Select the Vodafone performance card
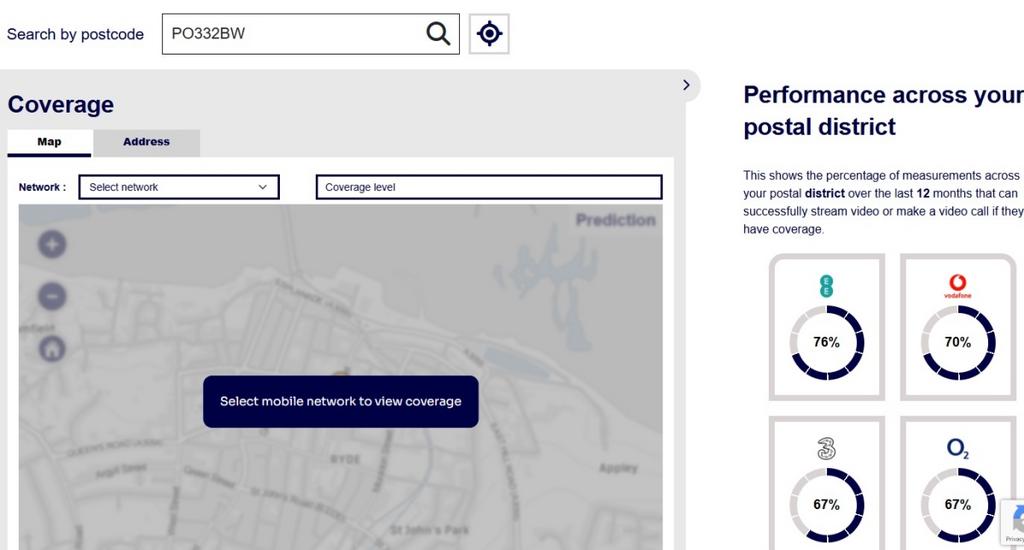This screenshot has width=1024, height=550. [x=957, y=326]
